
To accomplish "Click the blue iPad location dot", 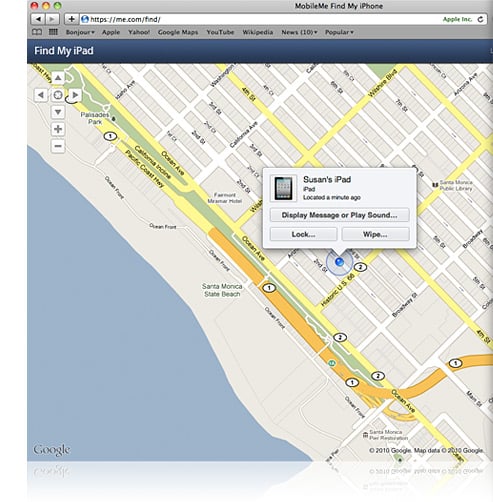I will point(339,262).
